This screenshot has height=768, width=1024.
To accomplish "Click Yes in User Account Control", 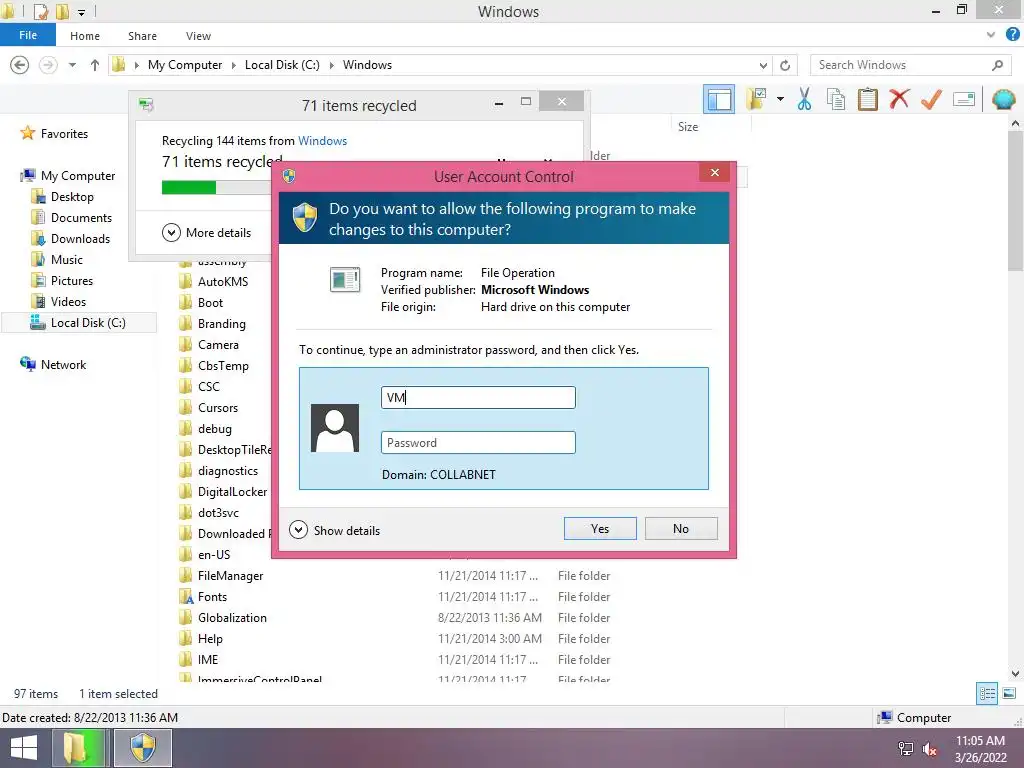I will [x=600, y=528].
